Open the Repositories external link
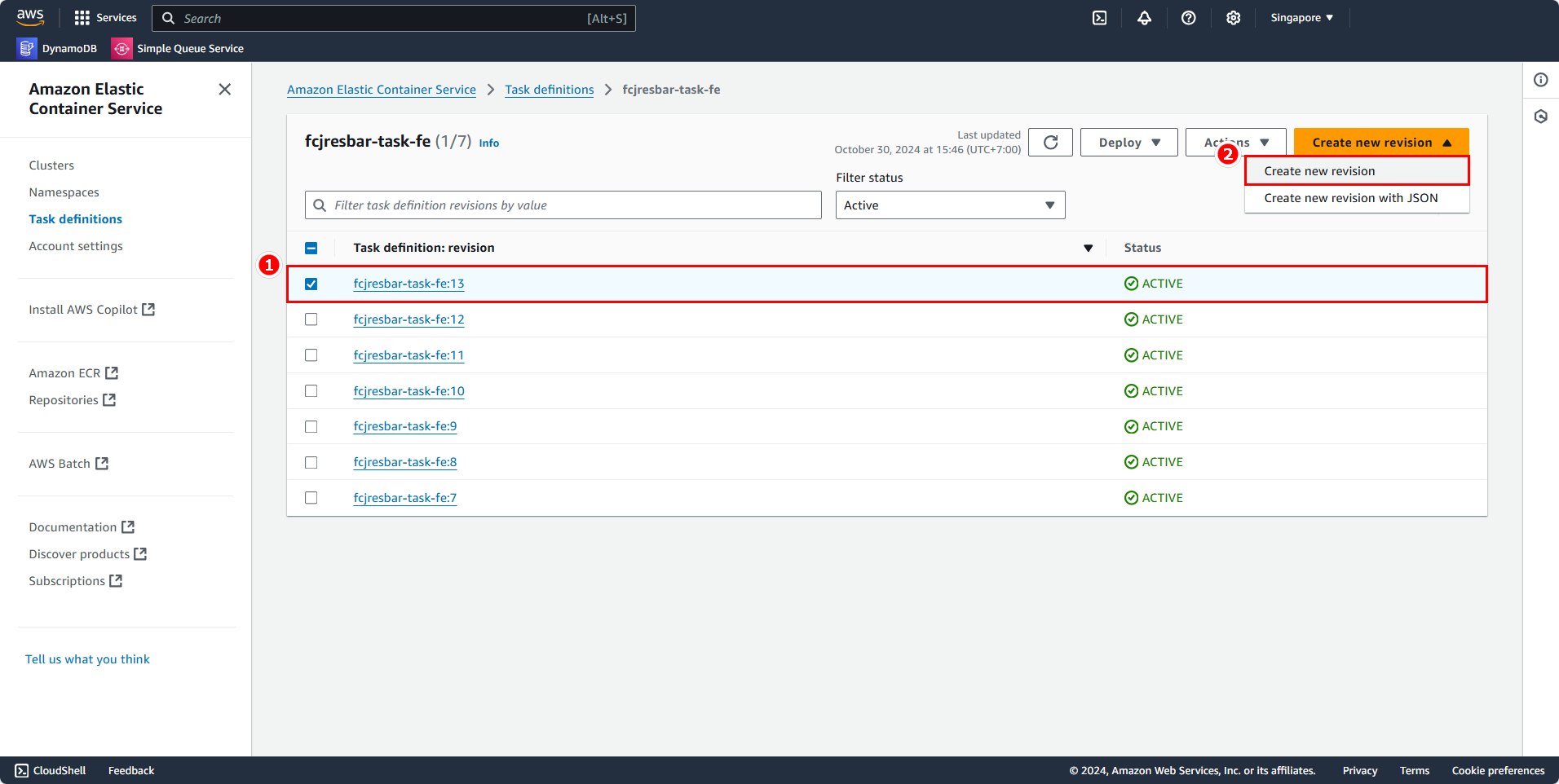 point(72,400)
